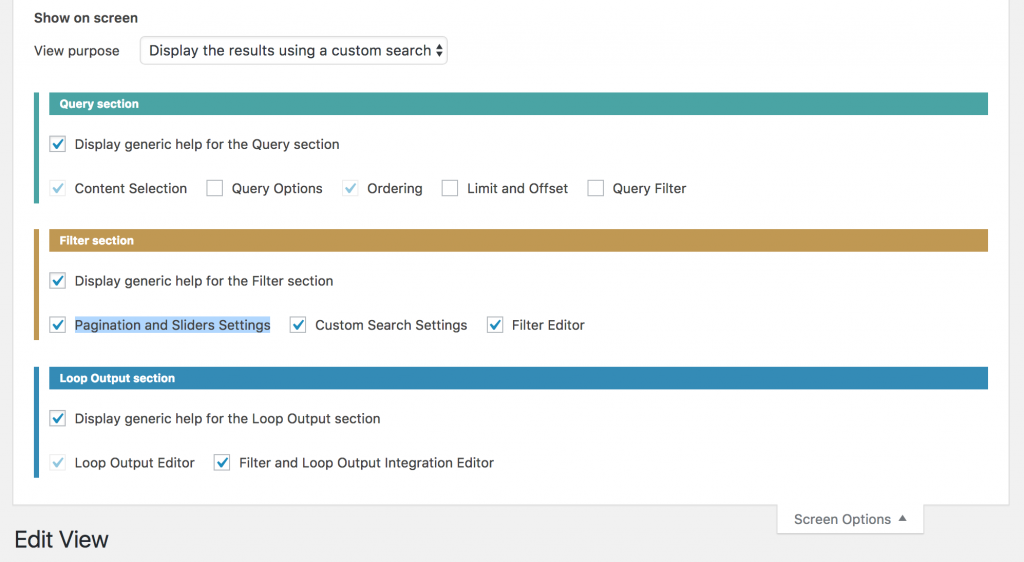Click the Limit and Offset label text
Viewport: 1024px width, 562px height.
click(517, 189)
